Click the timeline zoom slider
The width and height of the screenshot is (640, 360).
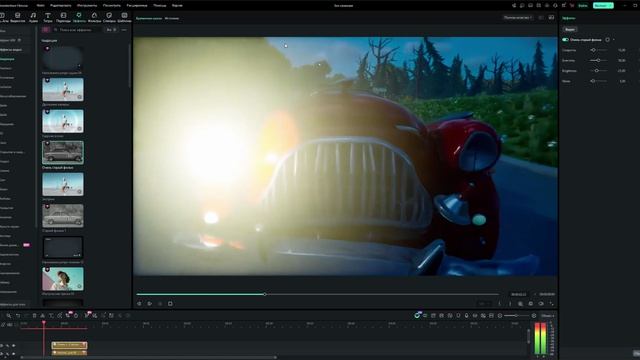tap(517, 316)
